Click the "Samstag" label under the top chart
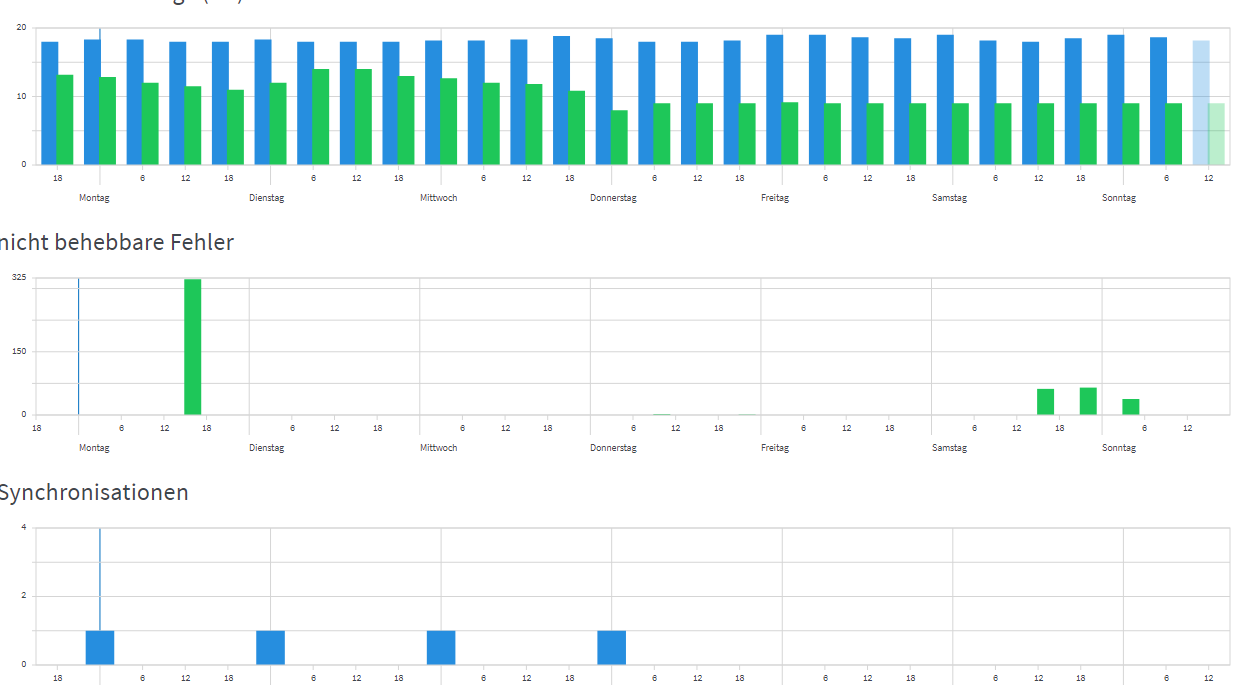Viewport: 1238px width, 685px height. [949, 198]
